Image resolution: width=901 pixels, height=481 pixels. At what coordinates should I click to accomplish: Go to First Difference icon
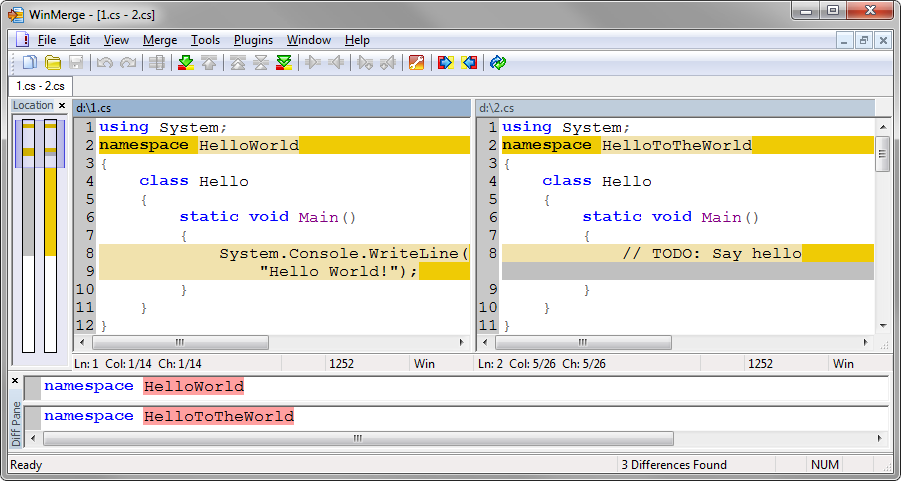click(x=237, y=62)
